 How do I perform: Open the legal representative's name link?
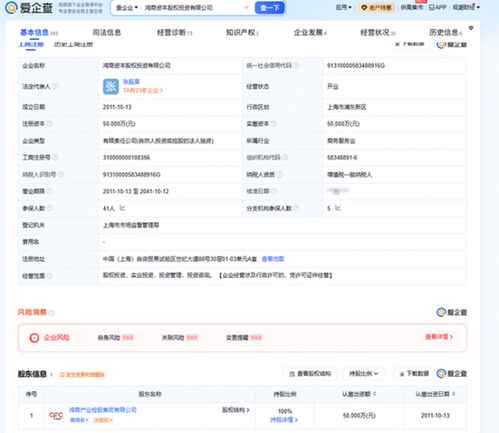tap(131, 82)
